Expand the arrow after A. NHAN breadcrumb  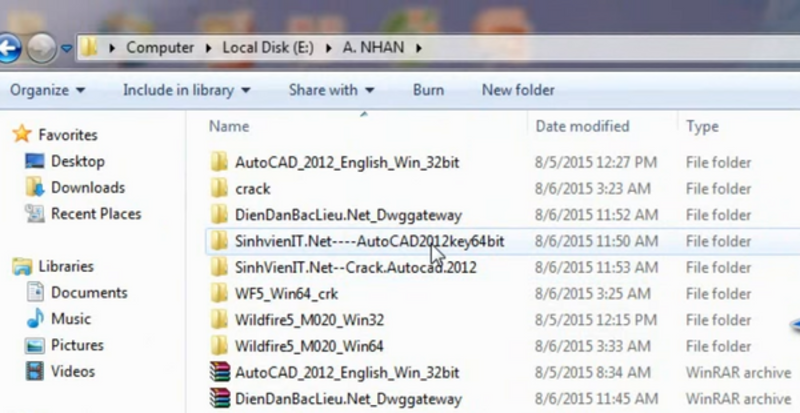coord(419,48)
